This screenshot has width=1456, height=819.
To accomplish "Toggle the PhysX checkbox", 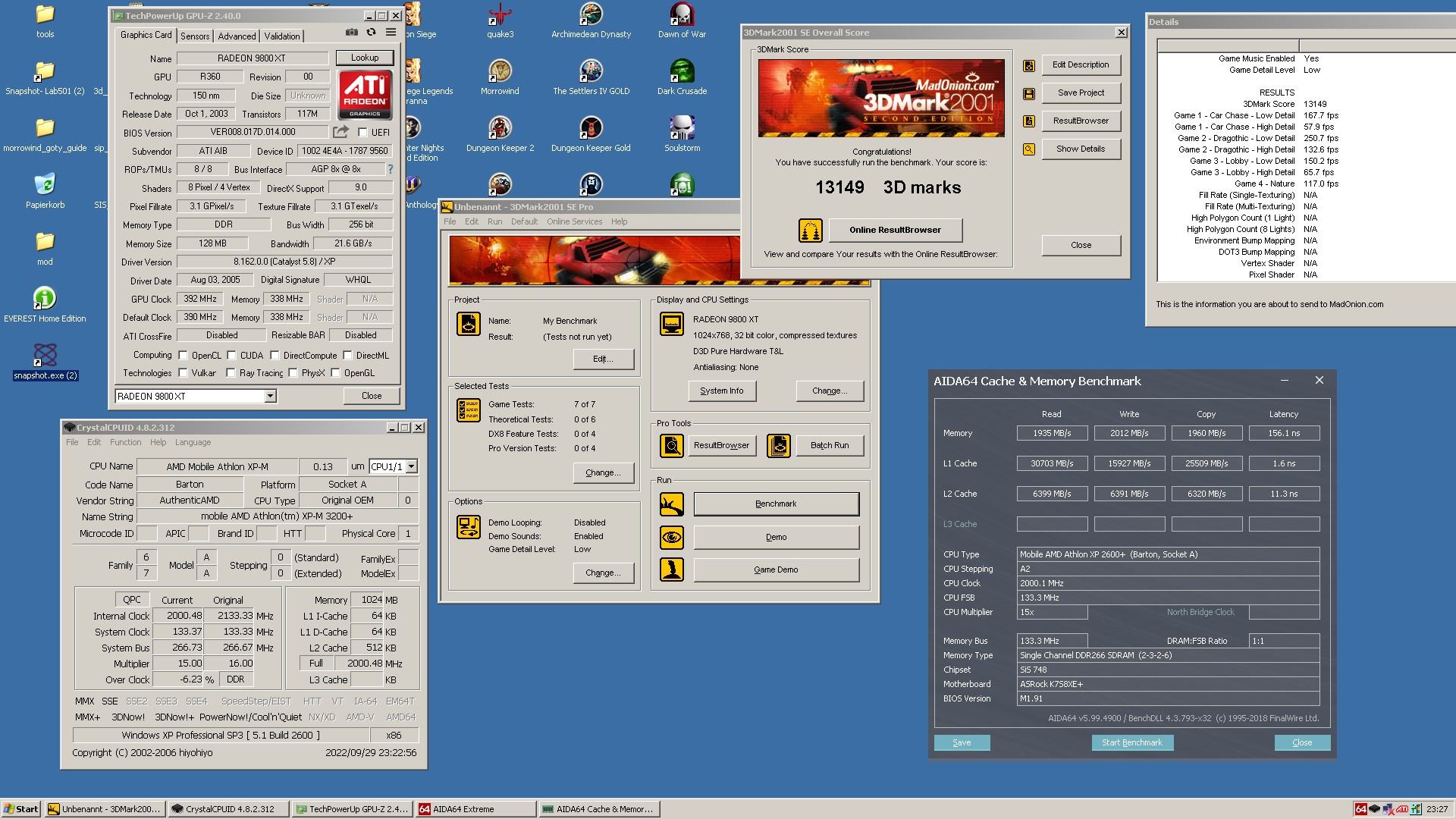I will pos(293,372).
